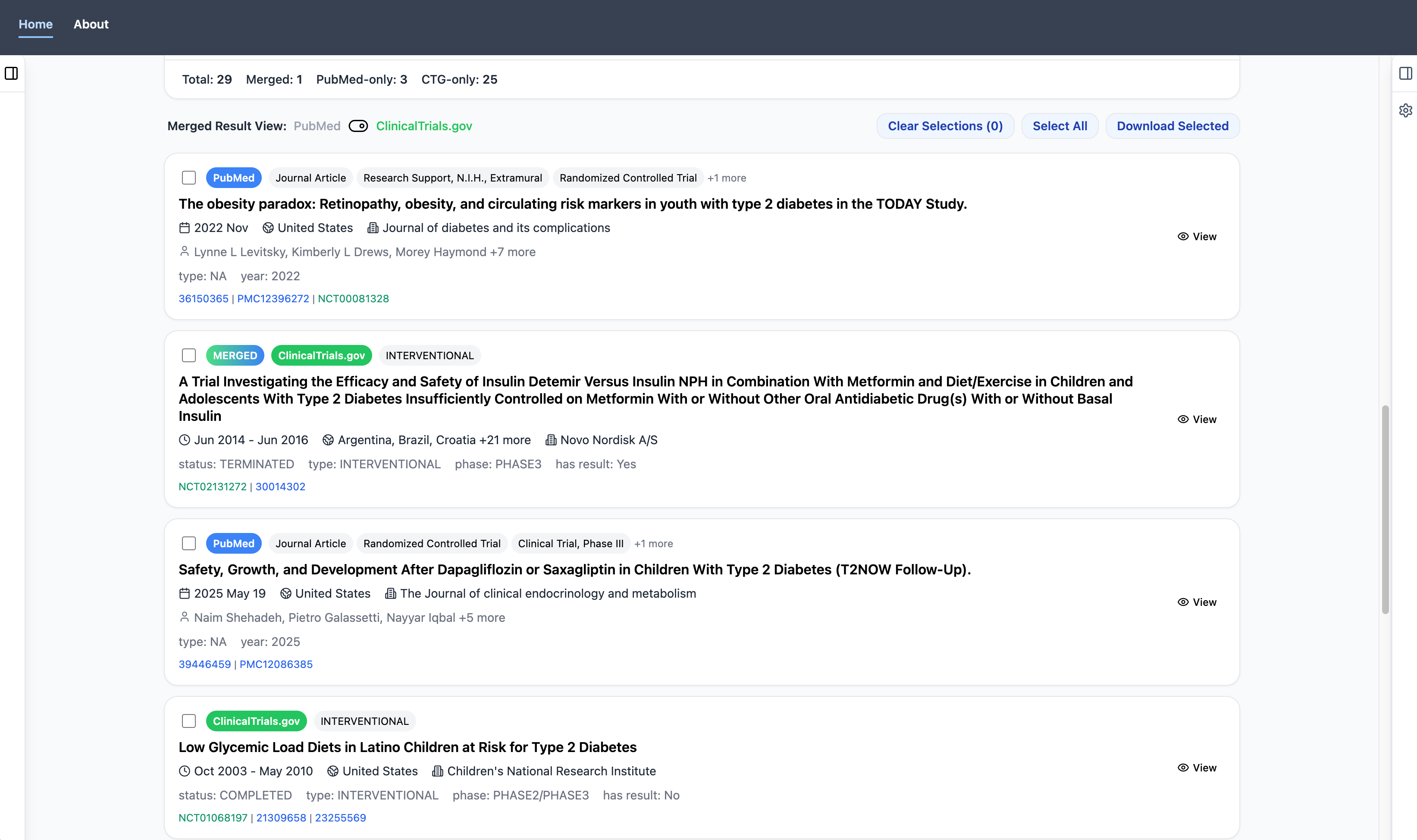Click the page vertical scrollbar thumb
The width and height of the screenshot is (1417, 840).
click(1385, 509)
